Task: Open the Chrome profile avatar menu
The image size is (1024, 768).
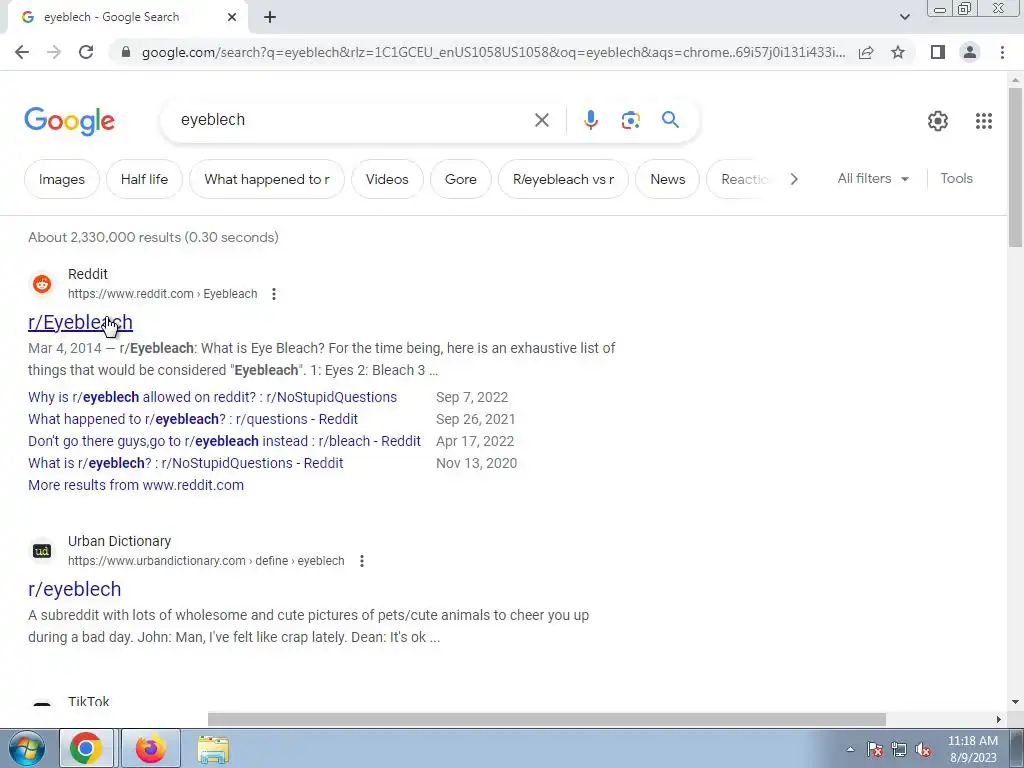Action: click(x=970, y=52)
